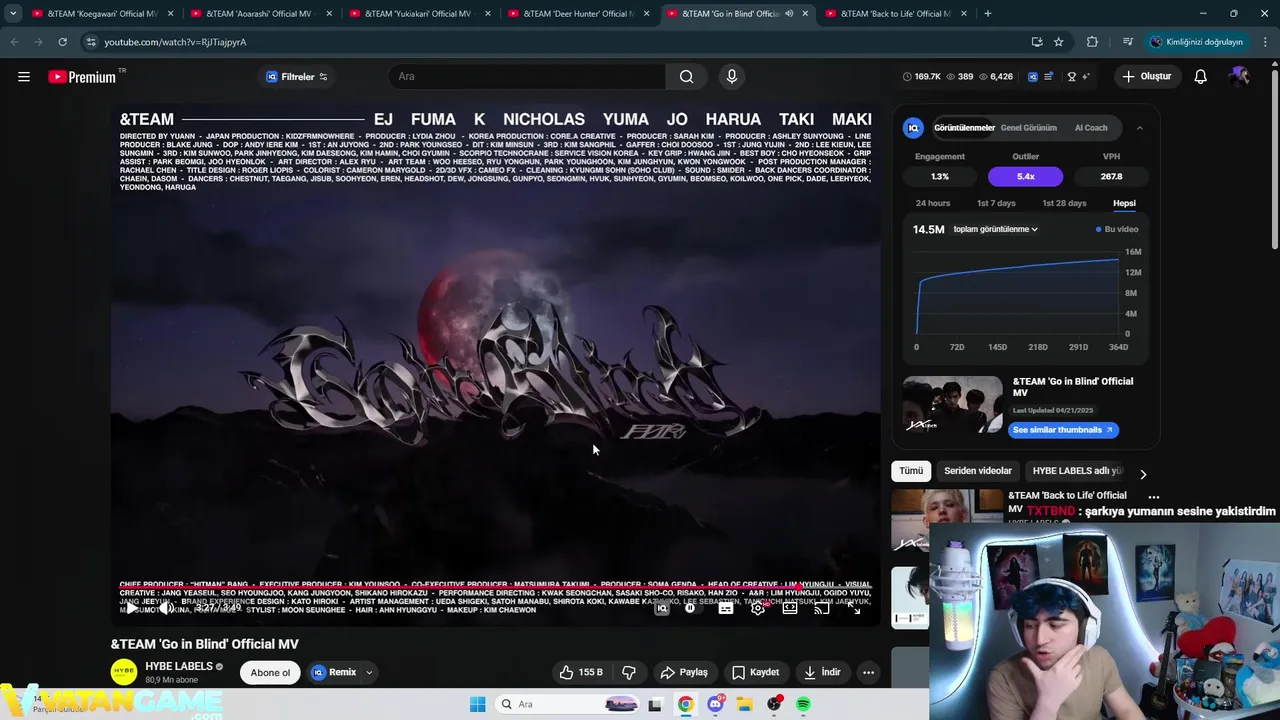Open Discord from the taskbar
Screen dimensions: 1280x720
point(715,704)
